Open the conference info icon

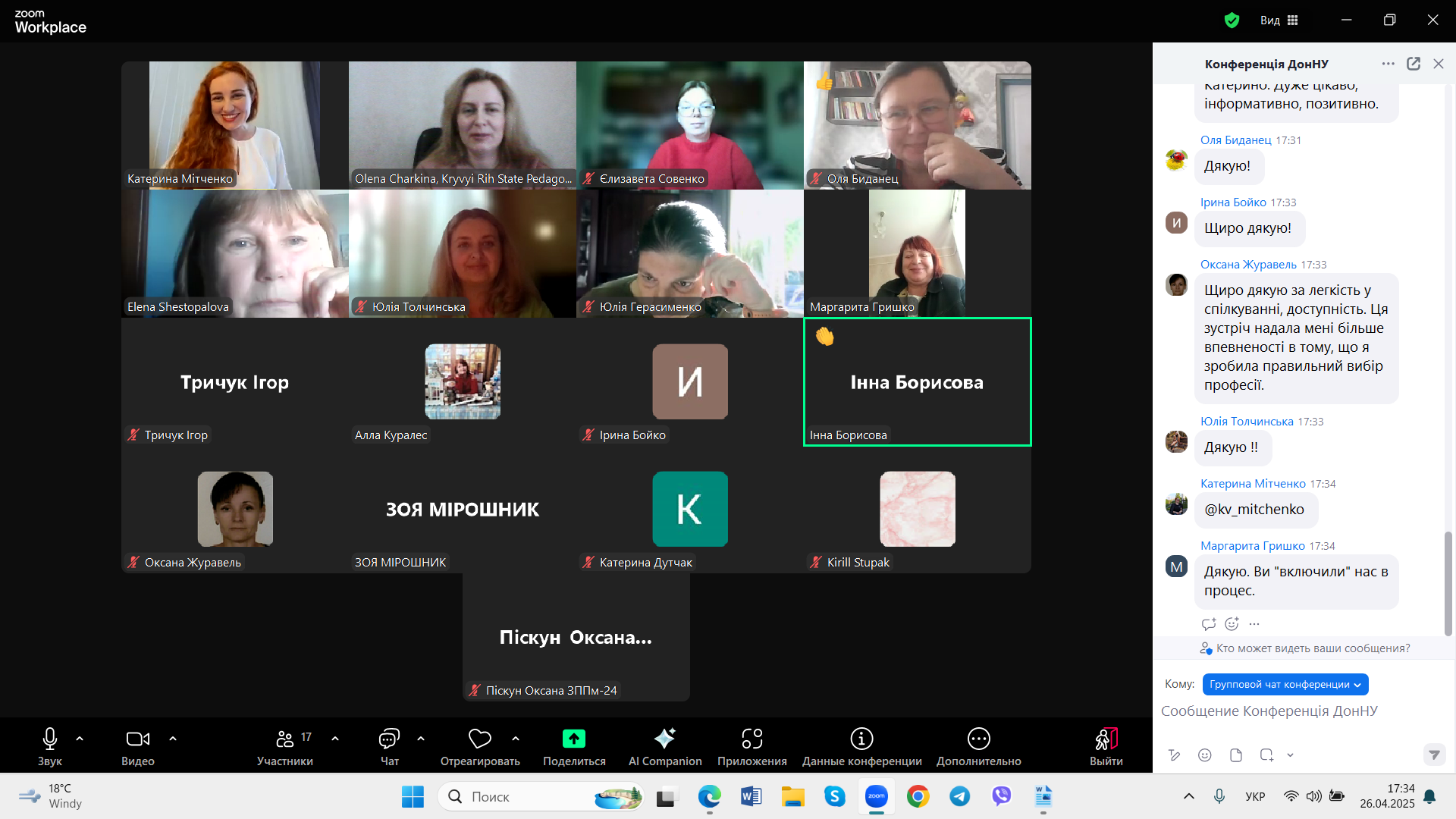(x=861, y=739)
